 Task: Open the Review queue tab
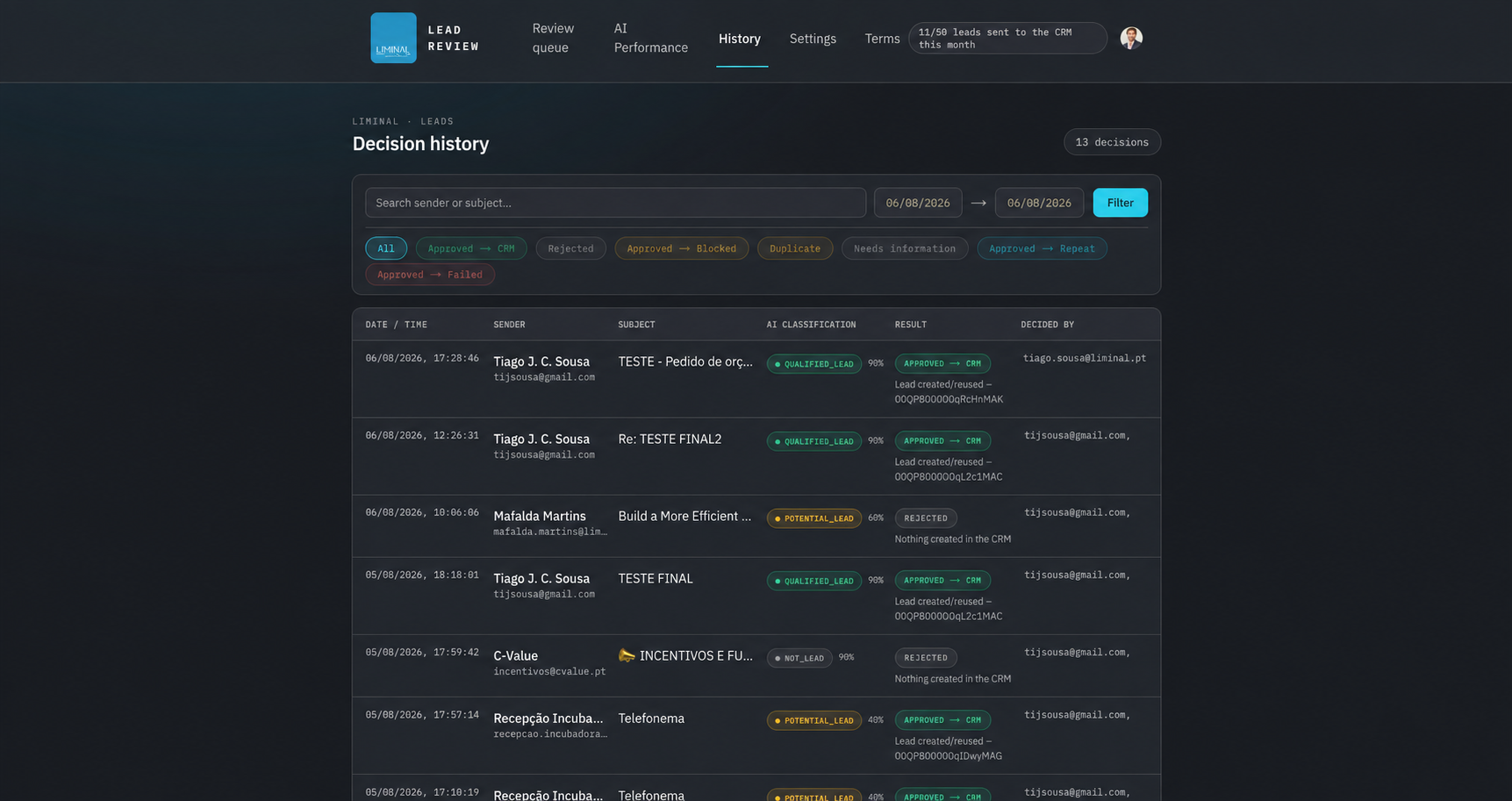pos(553,38)
